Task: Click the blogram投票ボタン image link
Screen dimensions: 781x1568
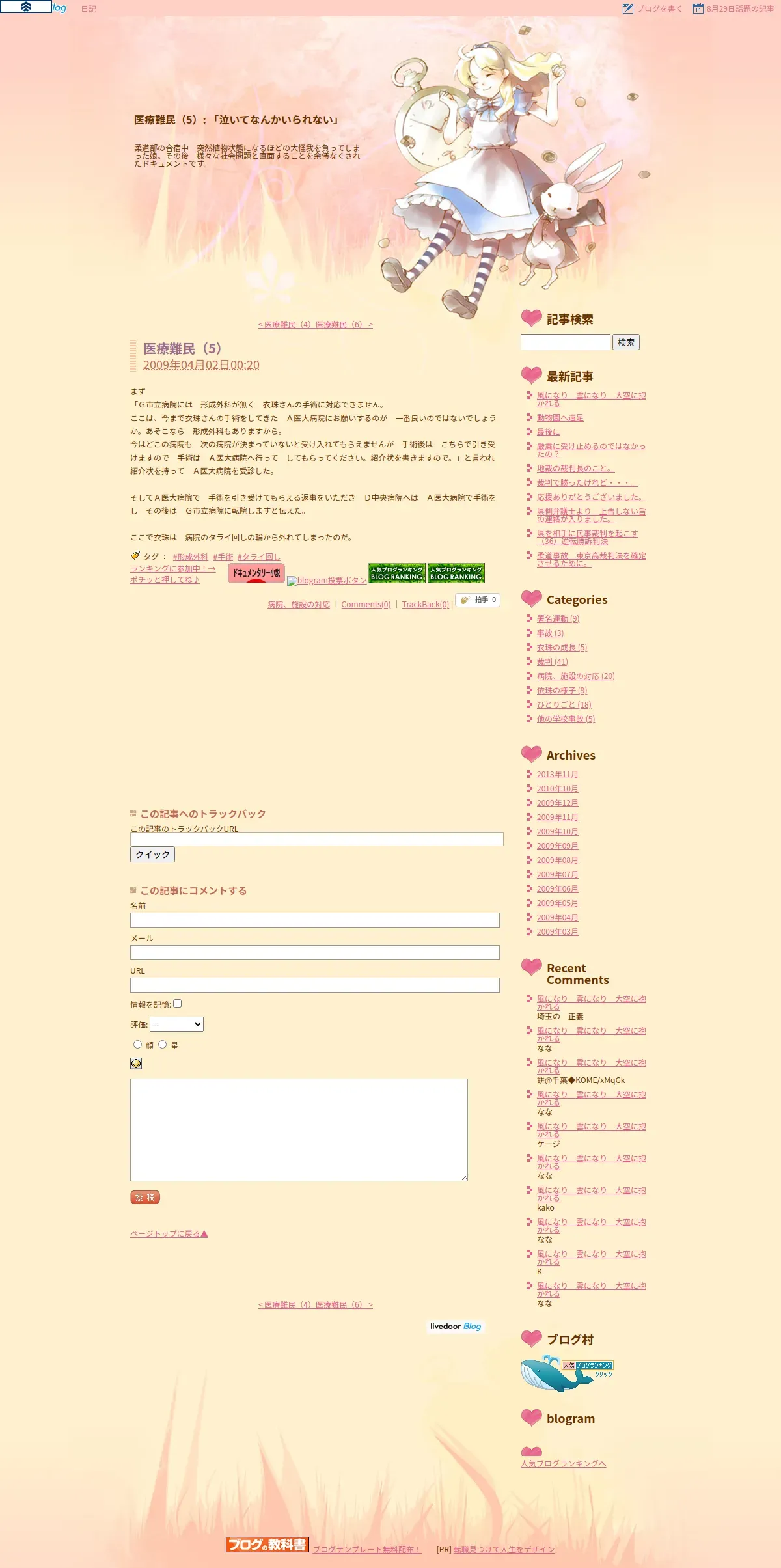Action: click(x=327, y=580)
